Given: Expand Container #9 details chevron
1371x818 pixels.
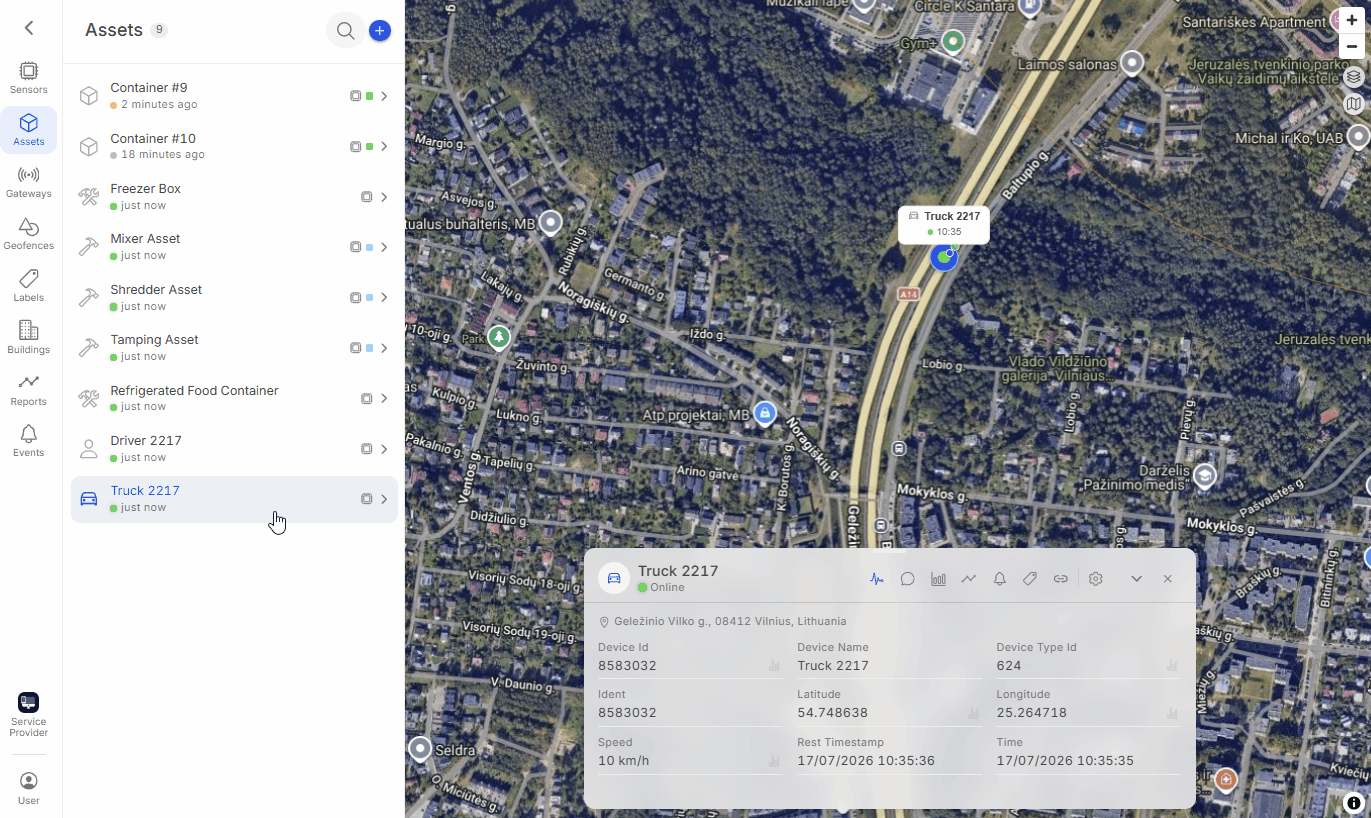Looking at the screenshot, I should coord(384,96).
